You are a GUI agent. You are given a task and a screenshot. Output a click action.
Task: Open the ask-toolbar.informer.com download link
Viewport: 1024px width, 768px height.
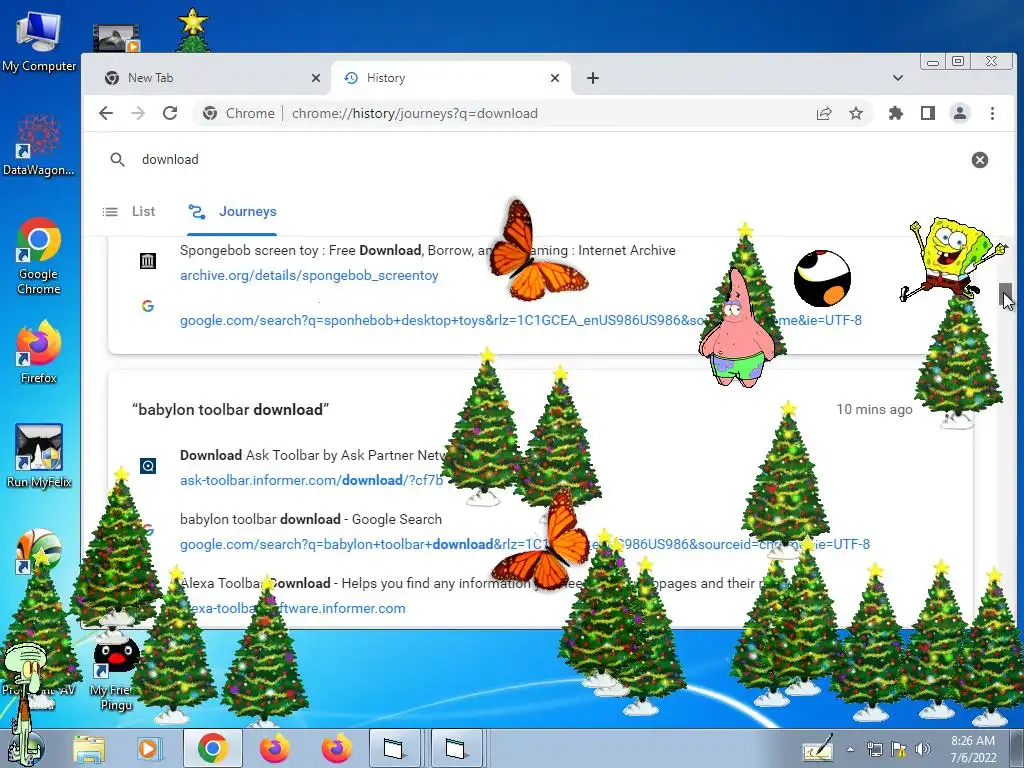[312, 481]
